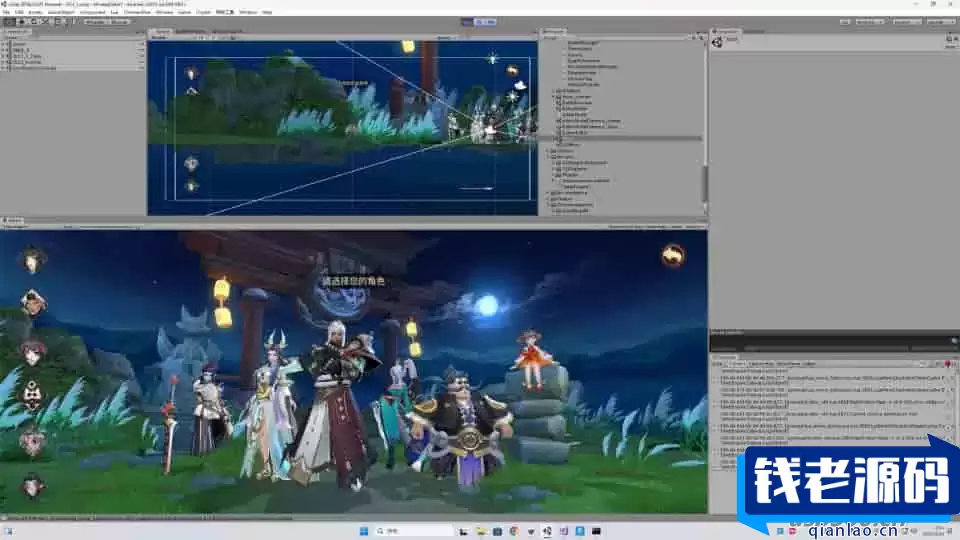Image resolution: width=960 pixels, height=540 pixels.
Task: Open Visual Studio from the taskbar
Action: pos(563,531)
